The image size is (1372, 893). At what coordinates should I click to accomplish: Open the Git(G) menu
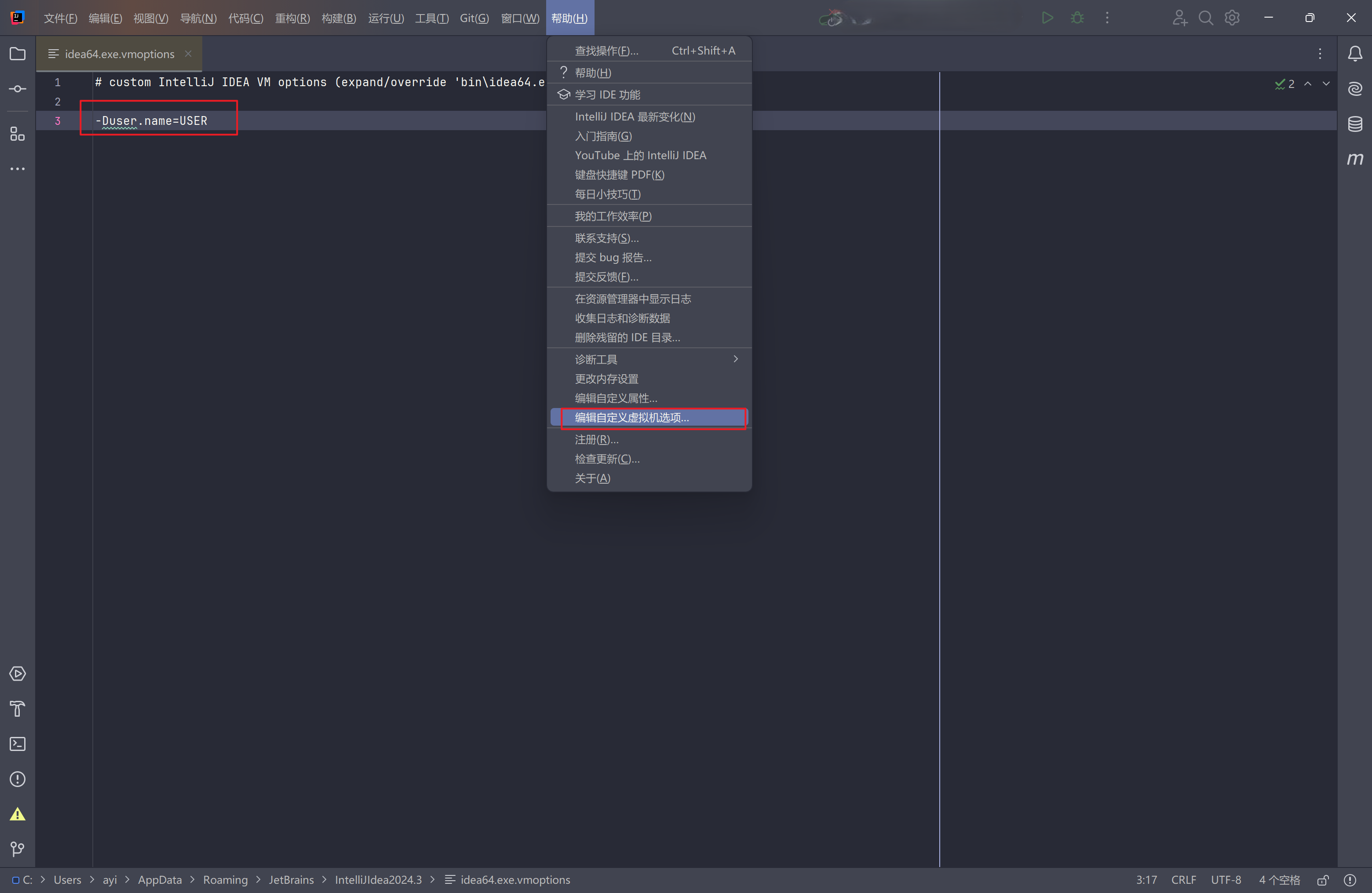click(474, 18)
